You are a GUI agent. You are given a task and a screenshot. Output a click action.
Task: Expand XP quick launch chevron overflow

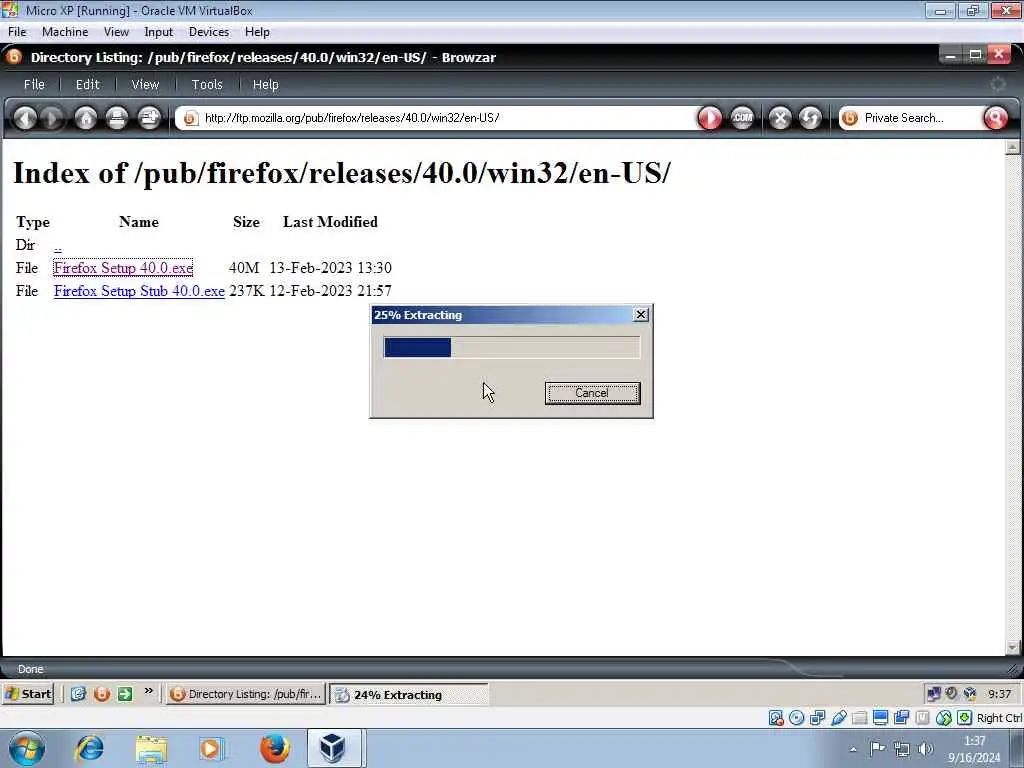[149, 690]
